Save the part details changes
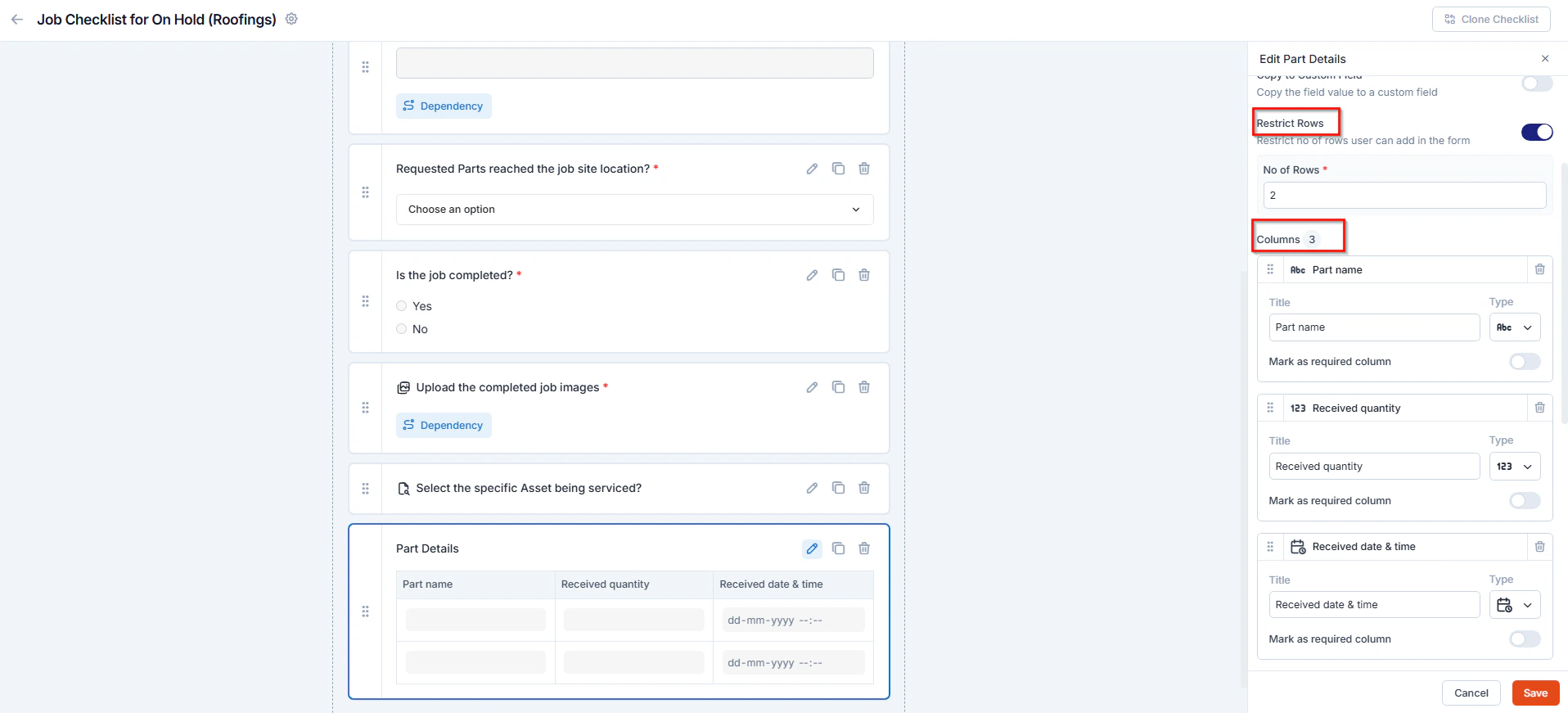Viewport: 1568px width, 713px height. tap(1535, 693)
